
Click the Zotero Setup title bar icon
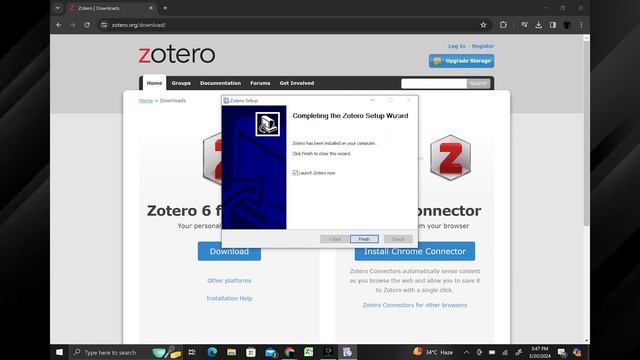pos(226,100)
